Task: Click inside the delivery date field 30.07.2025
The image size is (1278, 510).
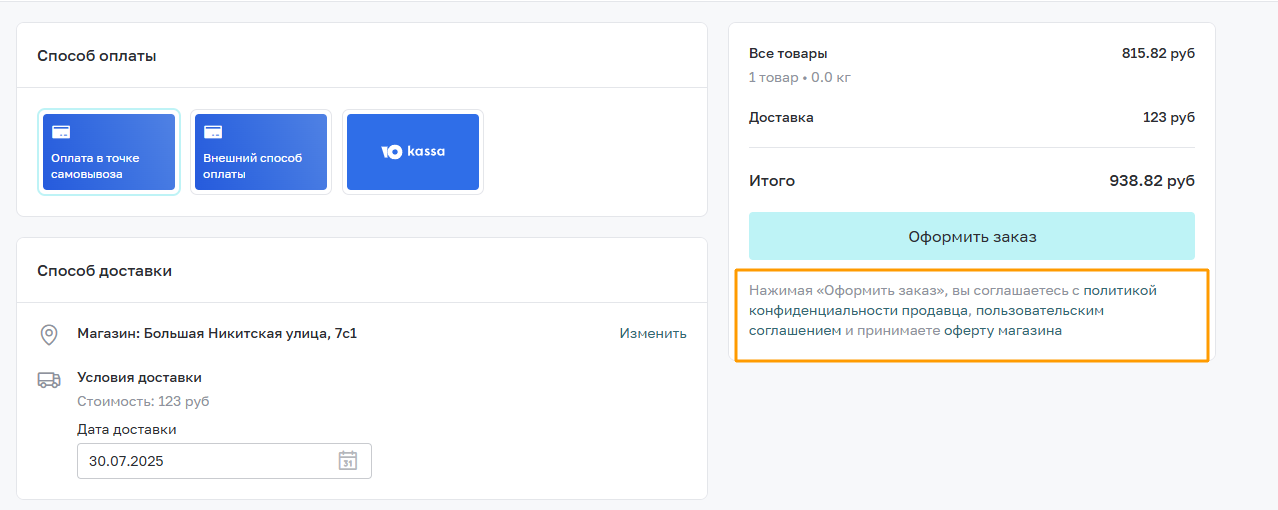Action: pyautogui.click(x=224, y=461)
